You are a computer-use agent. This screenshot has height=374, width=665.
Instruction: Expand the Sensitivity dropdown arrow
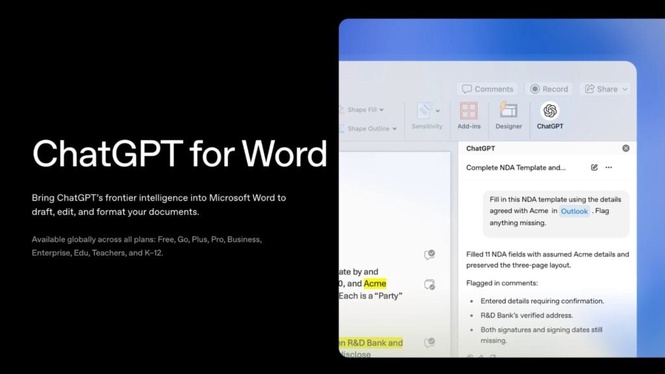(x=438, y=111)
